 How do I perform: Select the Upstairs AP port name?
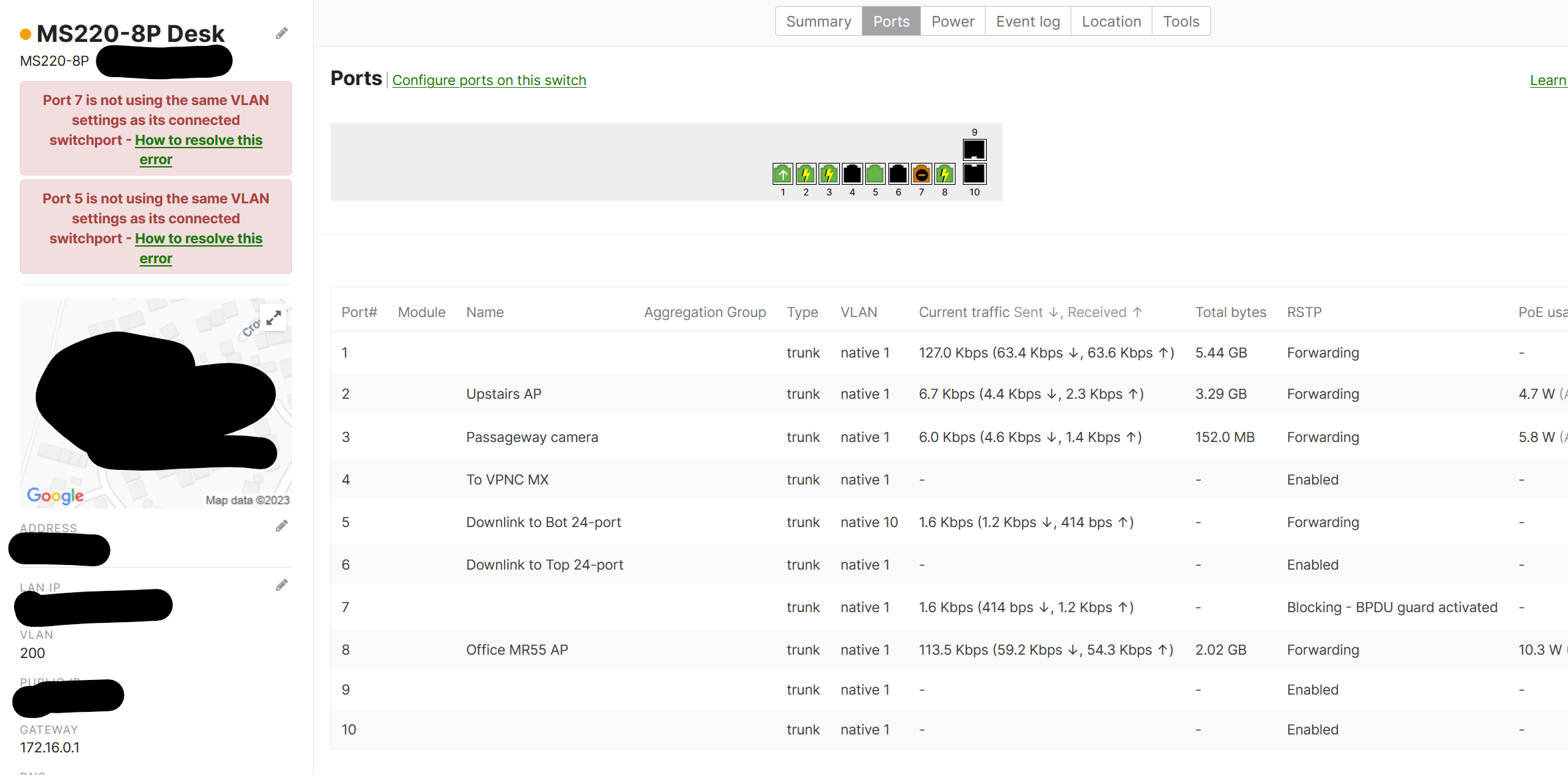(503, 393)
